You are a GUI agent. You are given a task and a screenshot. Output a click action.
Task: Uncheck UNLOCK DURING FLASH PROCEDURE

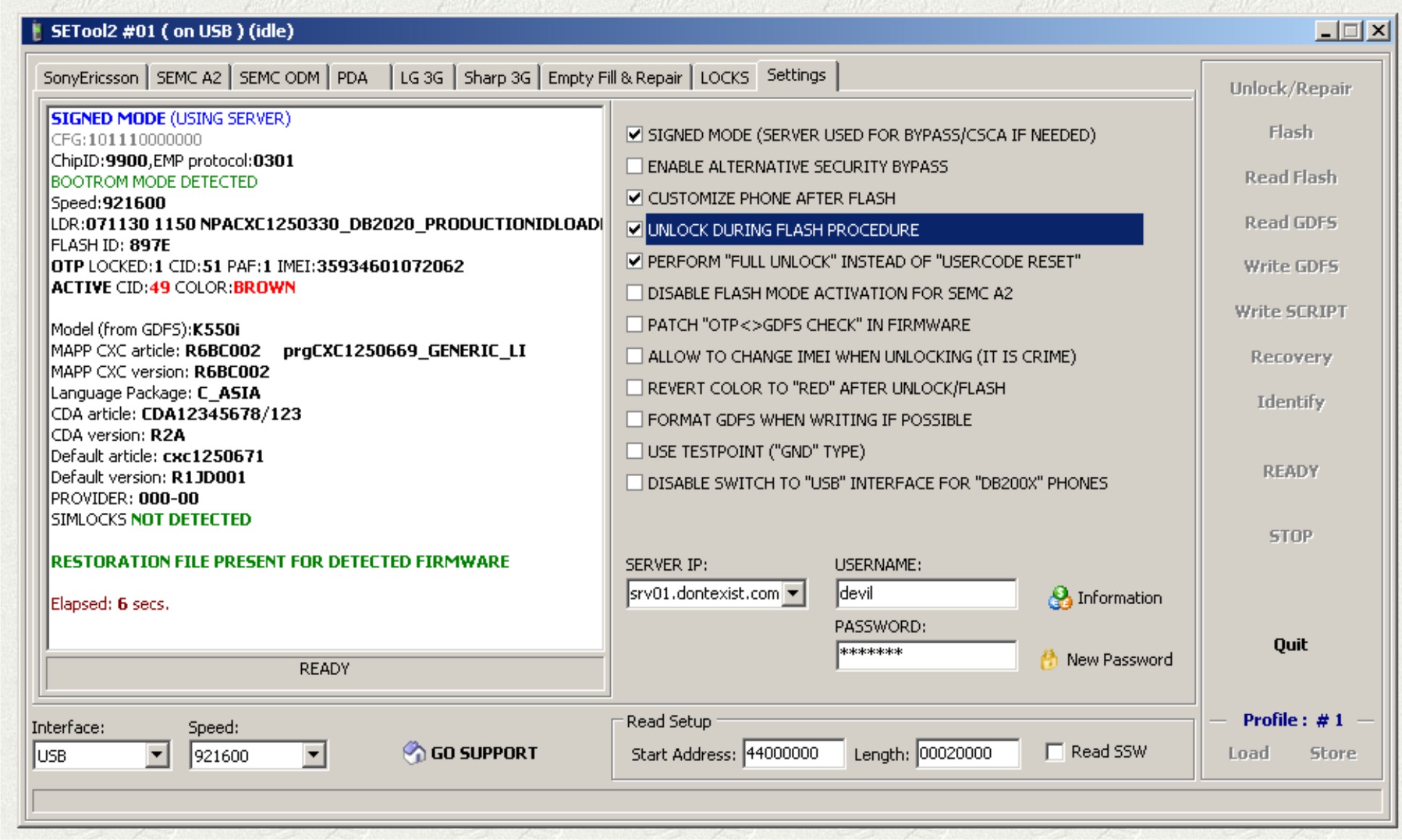(634, 229)
